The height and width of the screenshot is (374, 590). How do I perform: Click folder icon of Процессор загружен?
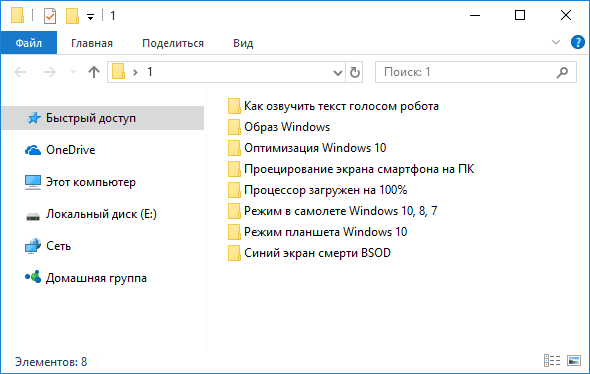click(234, 190)
